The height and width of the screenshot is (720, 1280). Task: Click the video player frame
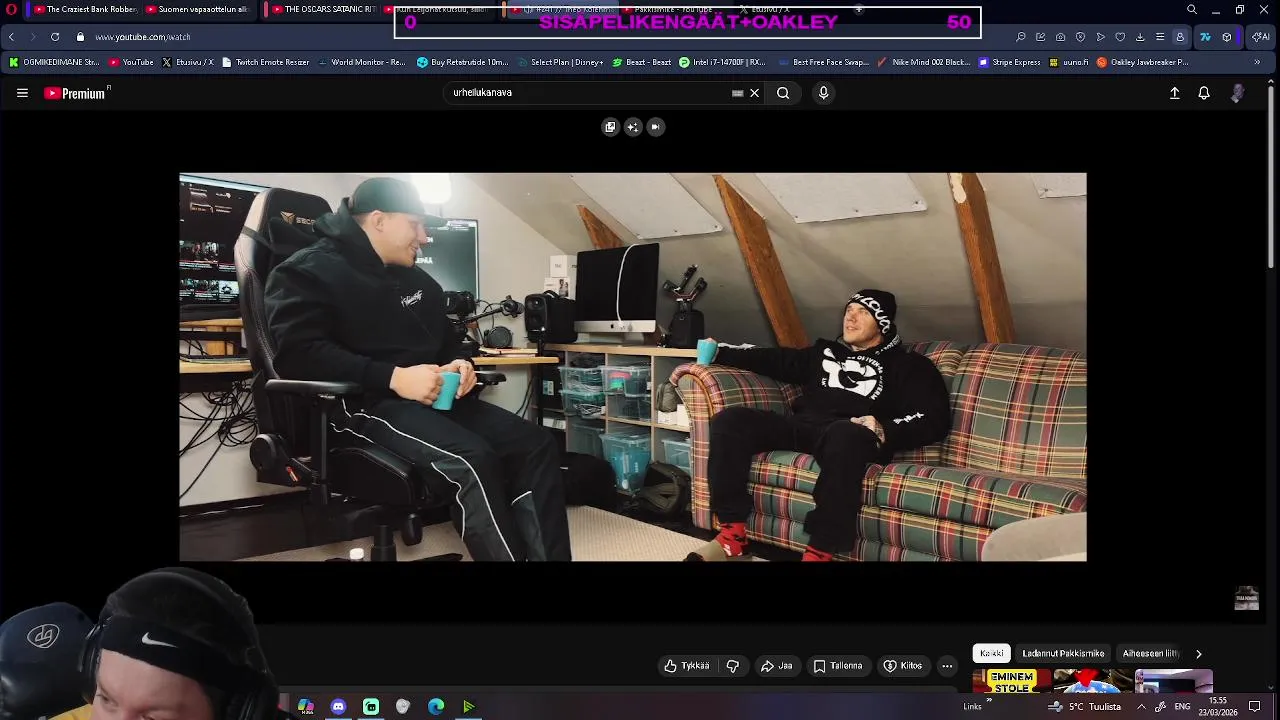(x=633, y=367)
